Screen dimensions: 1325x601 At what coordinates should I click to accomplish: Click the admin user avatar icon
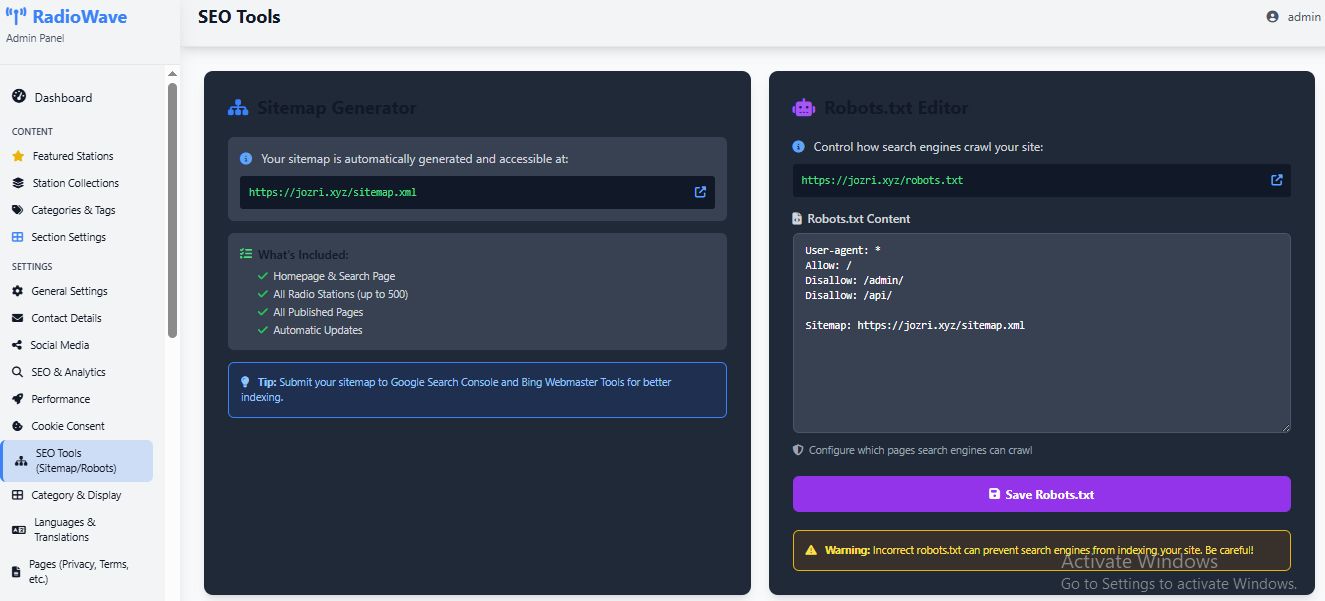[x=1272, y=17]
